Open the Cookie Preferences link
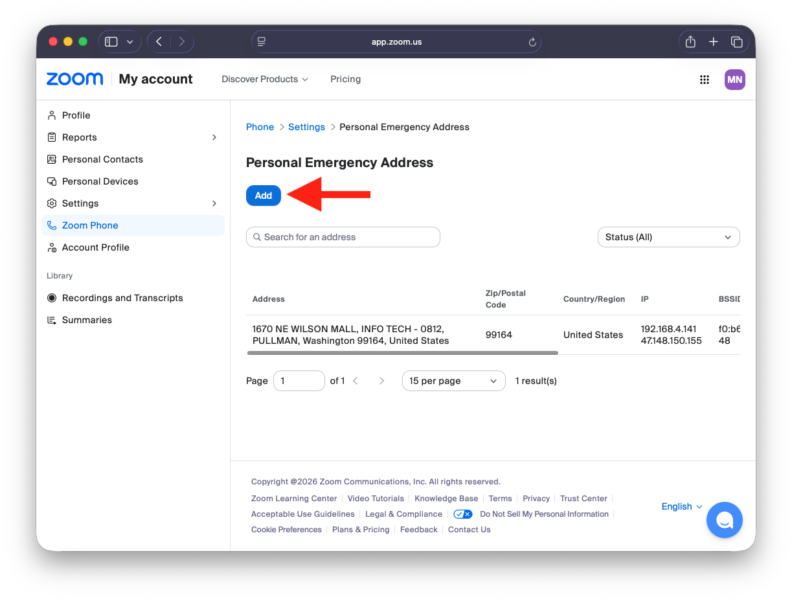The height and width of the screenshot is (599, 792). click(x=286, y=529)
